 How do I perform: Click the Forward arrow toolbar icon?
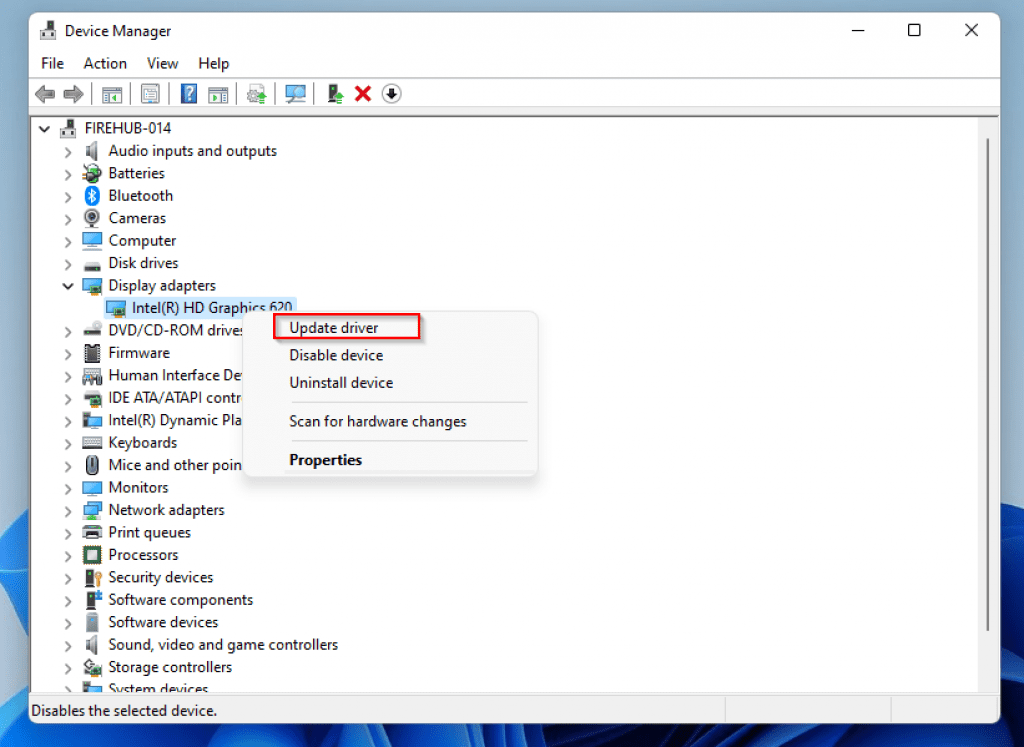point(73,94)
